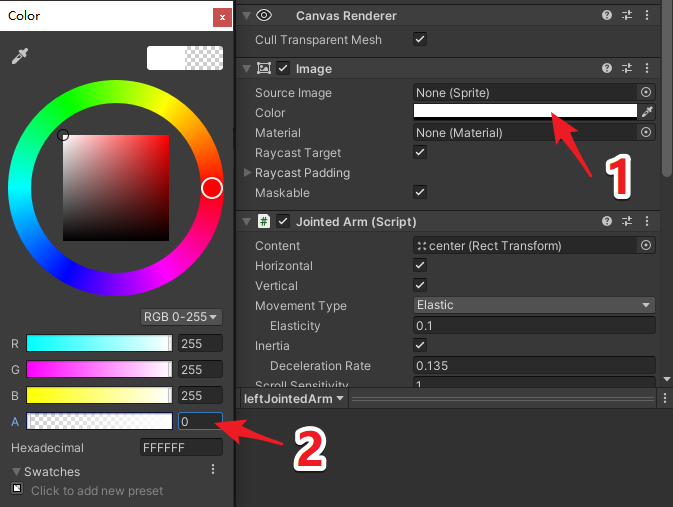Open leftJointedArm panel options dots
The image size is (673, 507).
coord(665,398)
